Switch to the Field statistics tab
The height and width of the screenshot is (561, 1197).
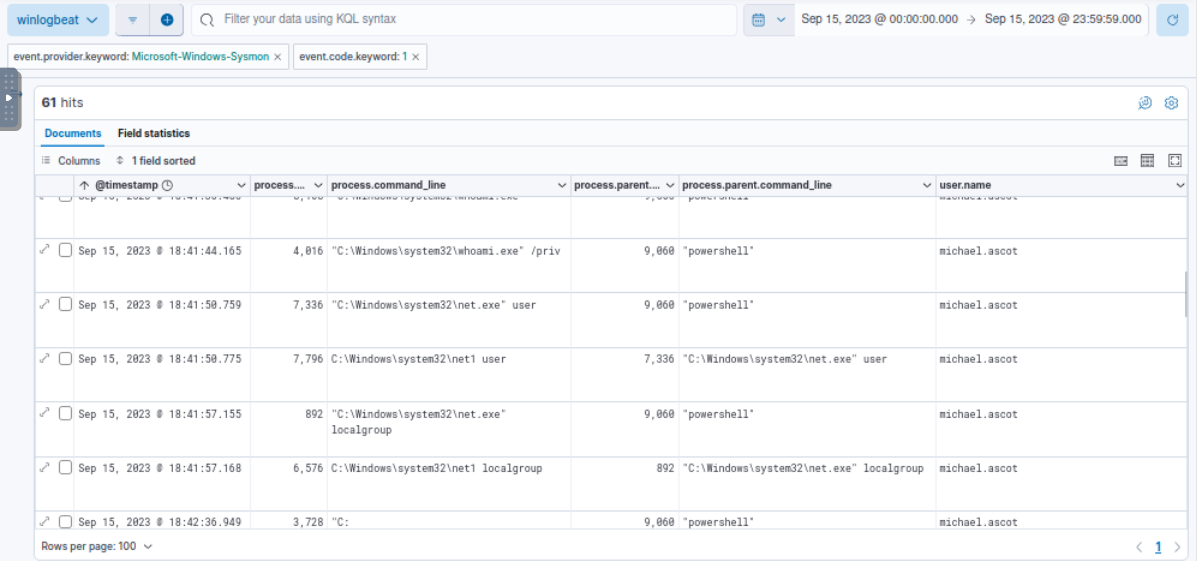pyautogui.click(x=153, y=133)
